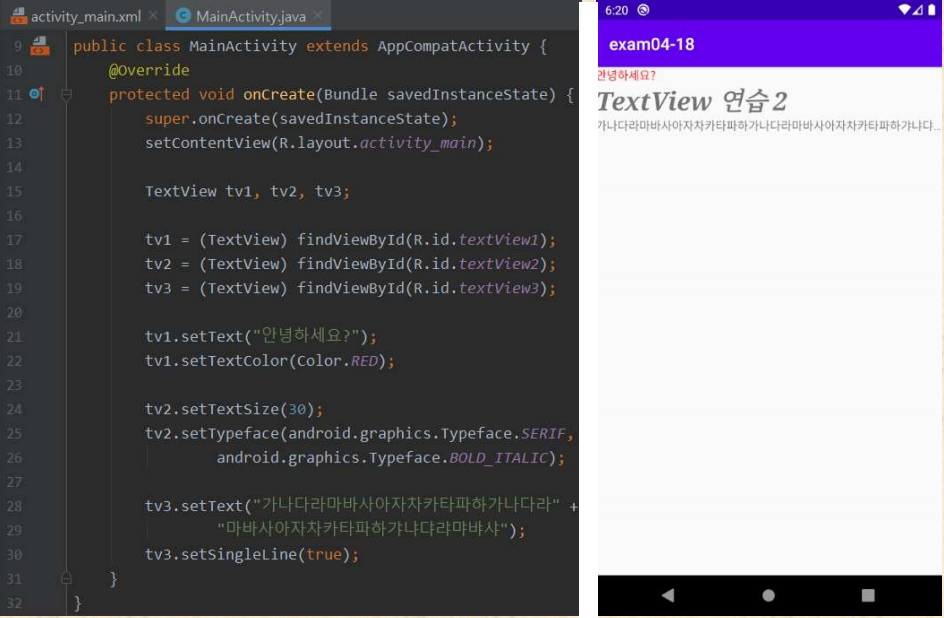Click the RED constant in setTextColor

pos(364,361)
